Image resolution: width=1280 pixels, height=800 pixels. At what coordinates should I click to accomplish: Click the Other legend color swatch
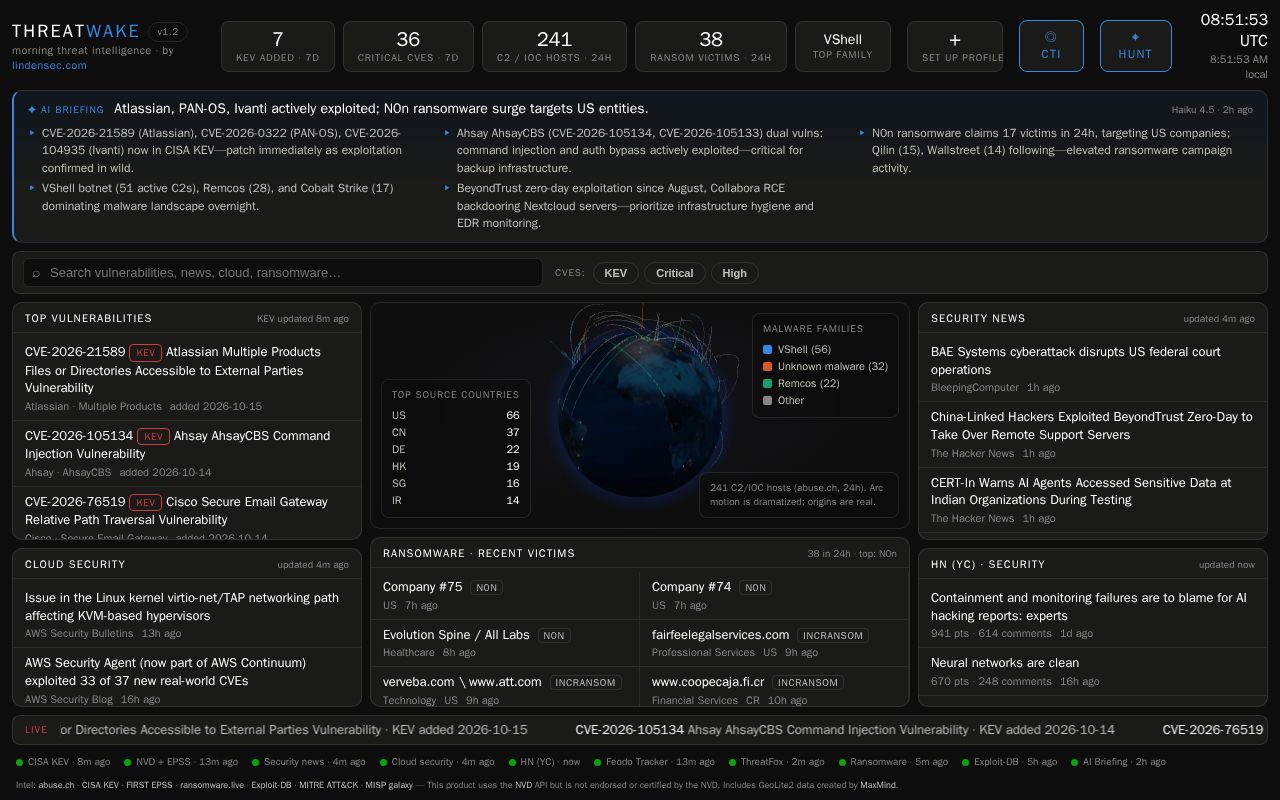(x=767, y=401)
